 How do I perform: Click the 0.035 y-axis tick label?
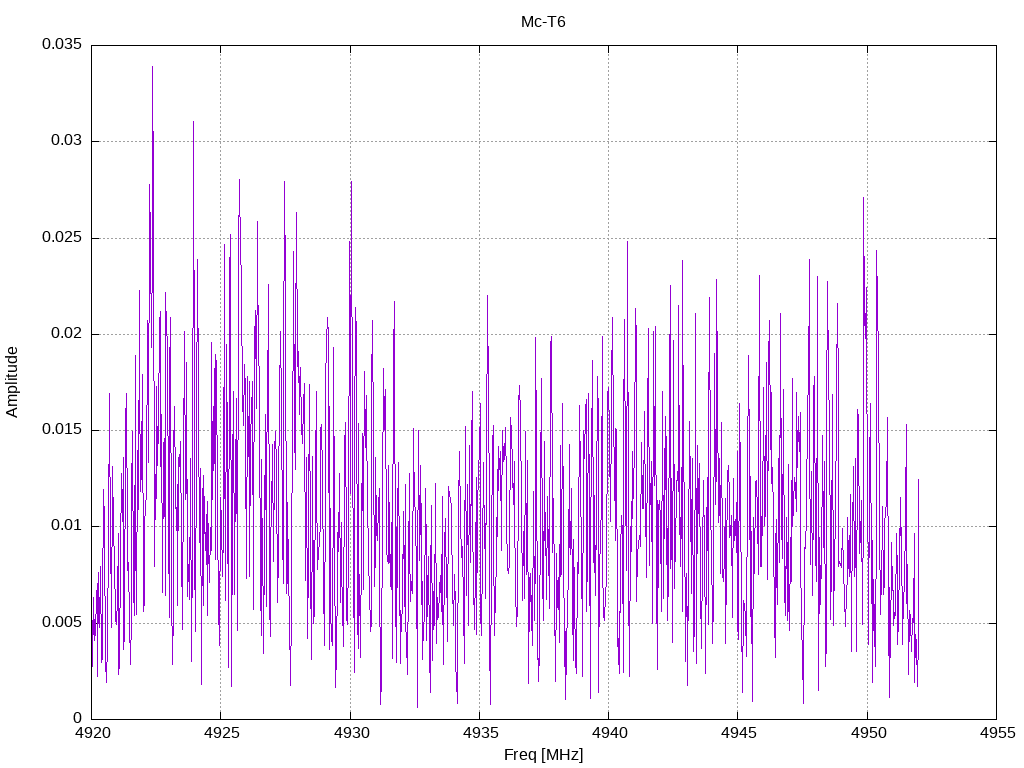[x=62, y=44]
